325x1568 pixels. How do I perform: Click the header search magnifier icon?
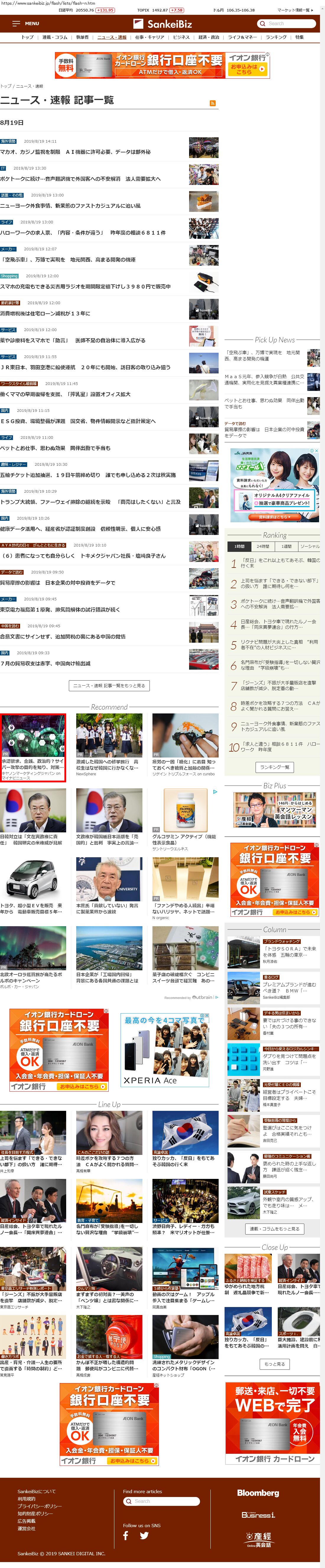pyautogui.click(x=262, y=24)
